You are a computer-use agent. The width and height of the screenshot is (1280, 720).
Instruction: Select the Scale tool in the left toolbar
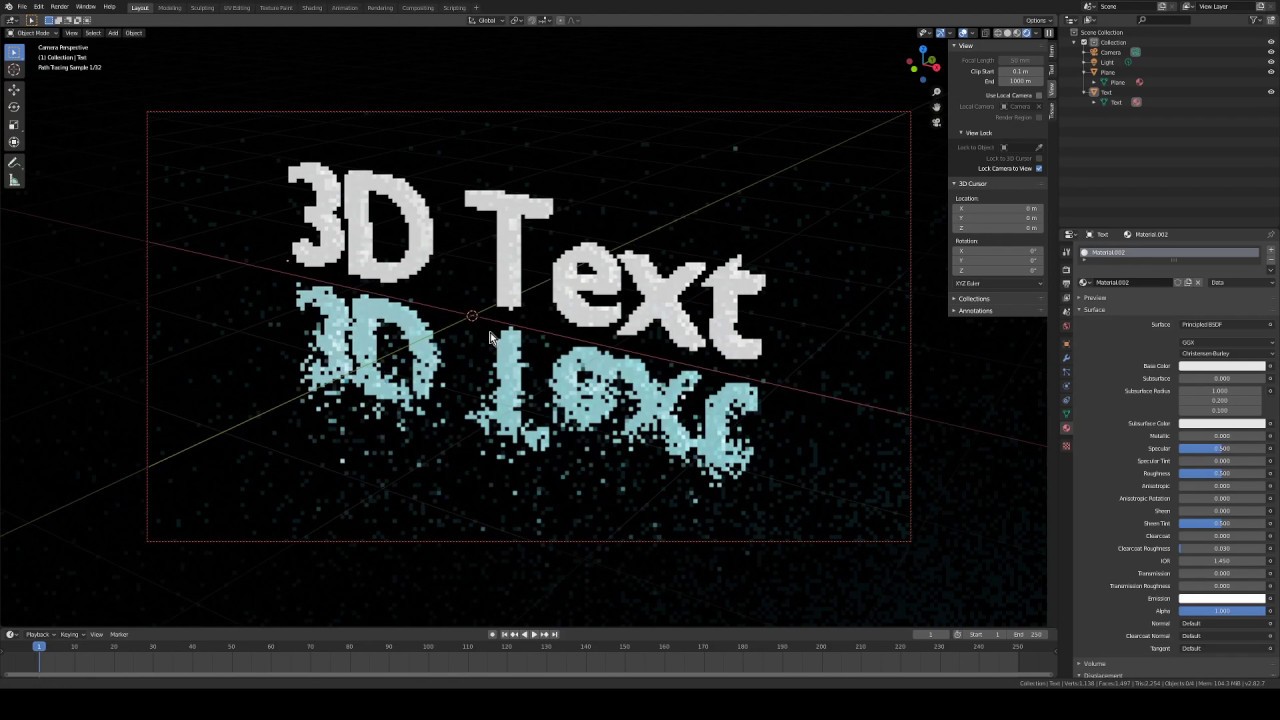(x=14, y=125)
